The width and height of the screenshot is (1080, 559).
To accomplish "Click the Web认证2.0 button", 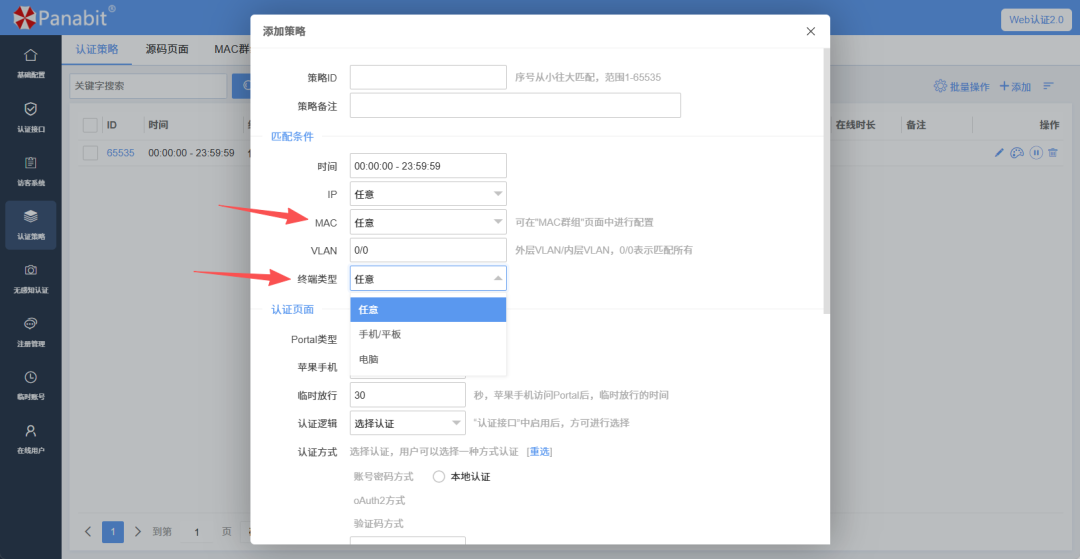I will [1037, 19].
